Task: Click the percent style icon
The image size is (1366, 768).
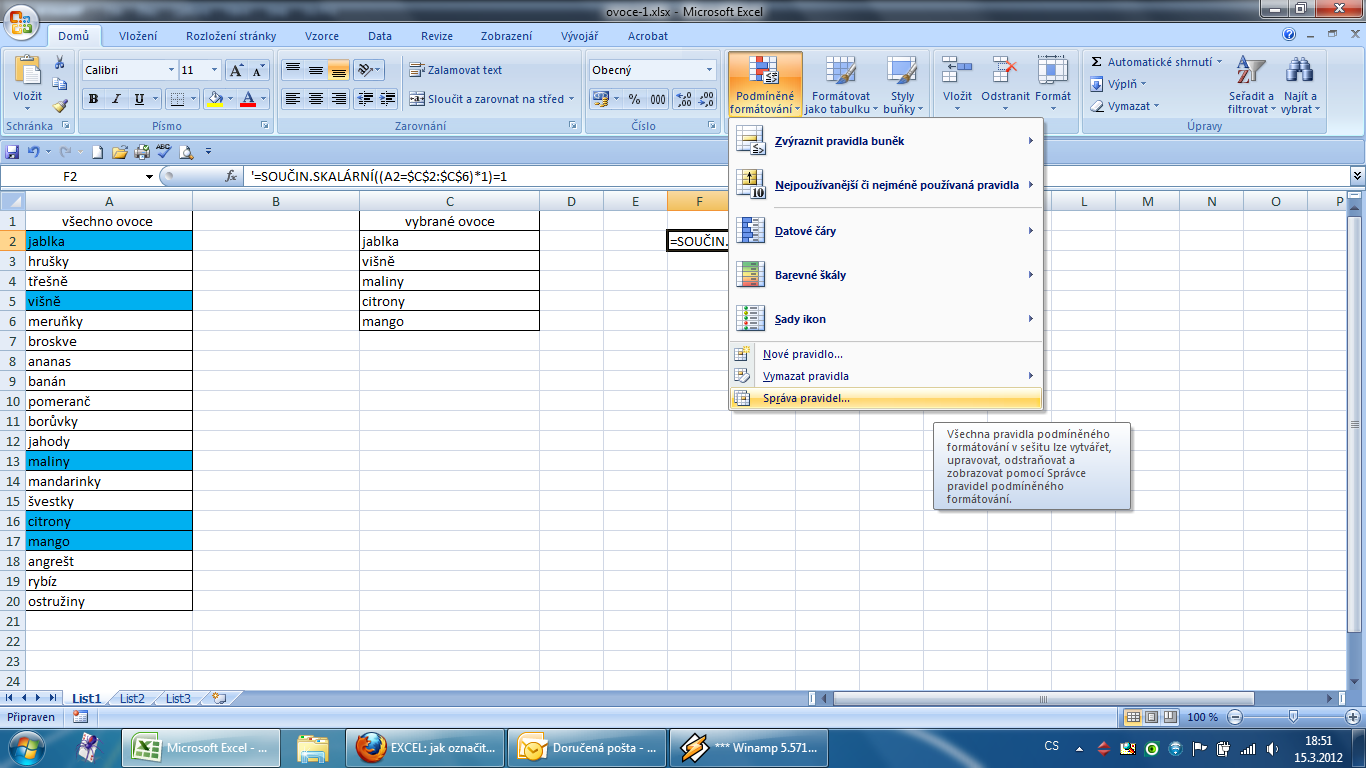Action: (634, 99)
